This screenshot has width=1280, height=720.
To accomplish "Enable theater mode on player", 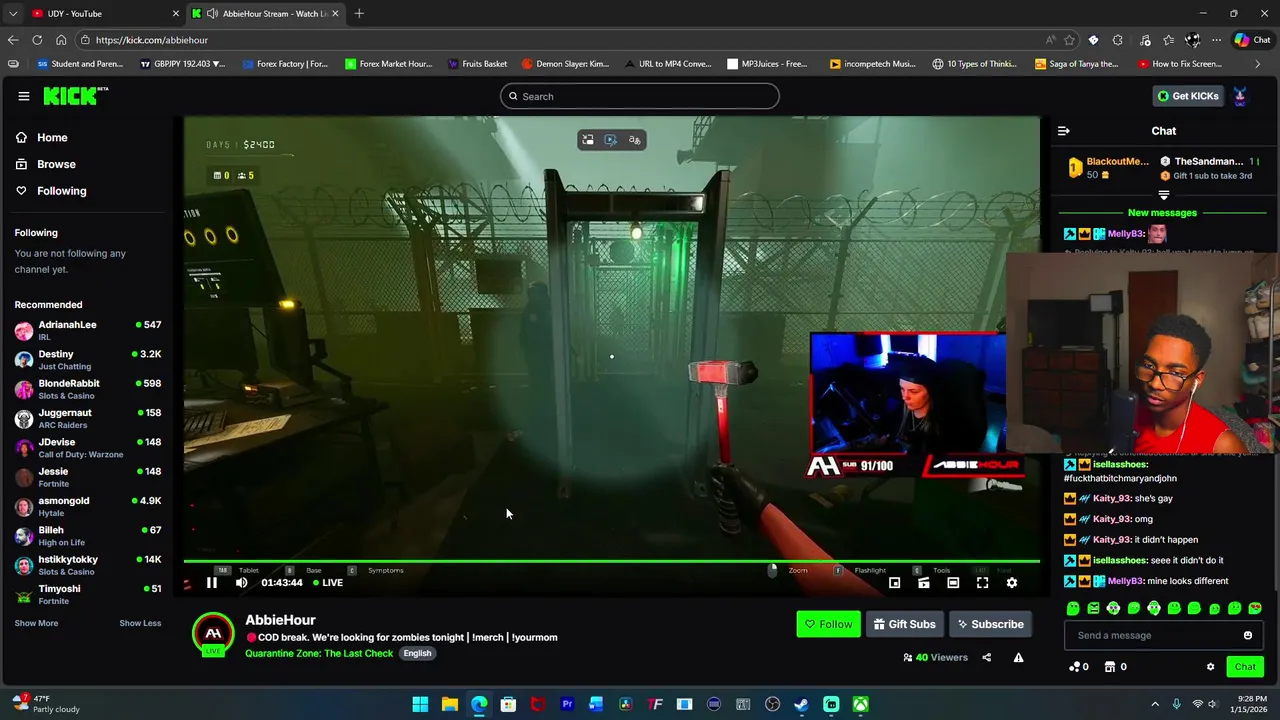I will point(953,583).
